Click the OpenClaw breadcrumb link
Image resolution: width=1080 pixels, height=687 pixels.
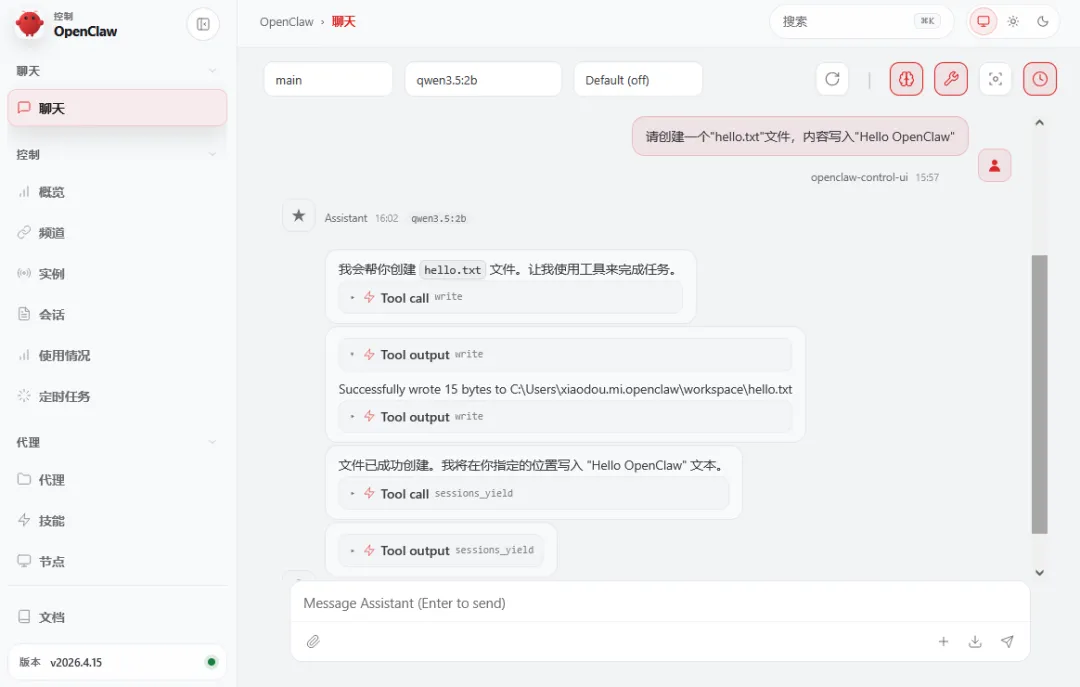tap(287, 22)
